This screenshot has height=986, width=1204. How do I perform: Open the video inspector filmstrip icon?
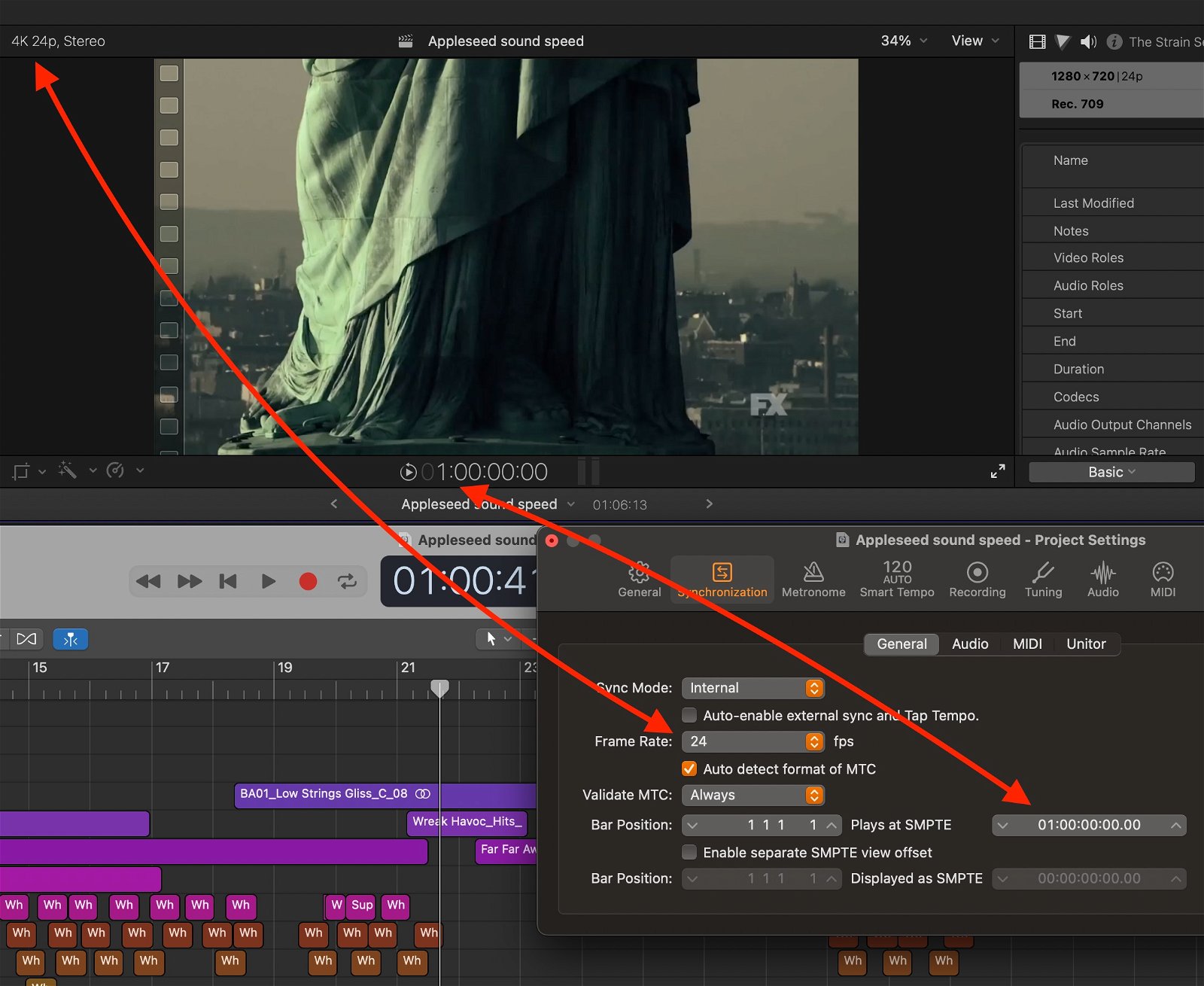(x=1037, y=42)
